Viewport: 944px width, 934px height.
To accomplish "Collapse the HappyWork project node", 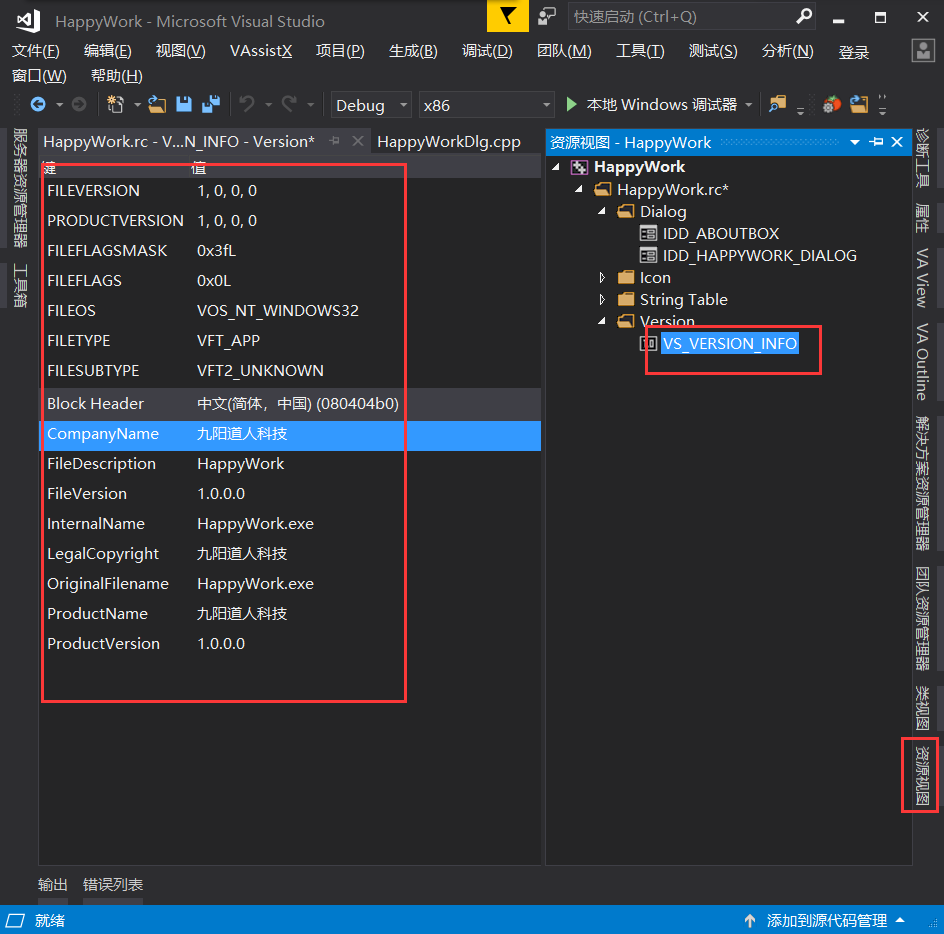I will pyautogui.click(x=556, y=167).
